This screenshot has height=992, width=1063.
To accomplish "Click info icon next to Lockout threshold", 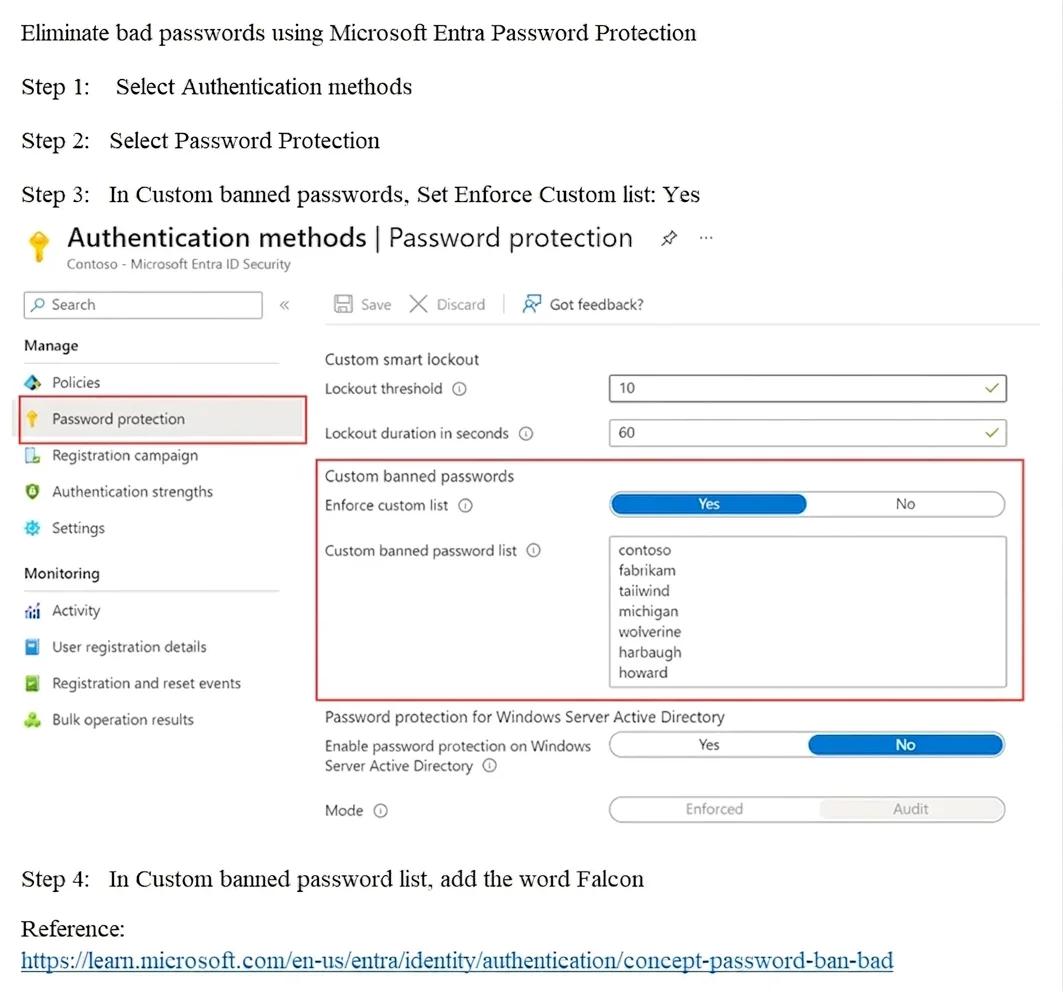I will click(460, 389).
